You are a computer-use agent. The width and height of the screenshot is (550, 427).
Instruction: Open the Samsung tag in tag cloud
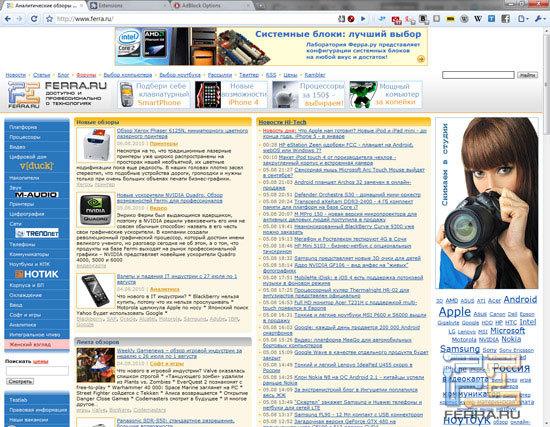pyautogui.click(x=460, y=349)
